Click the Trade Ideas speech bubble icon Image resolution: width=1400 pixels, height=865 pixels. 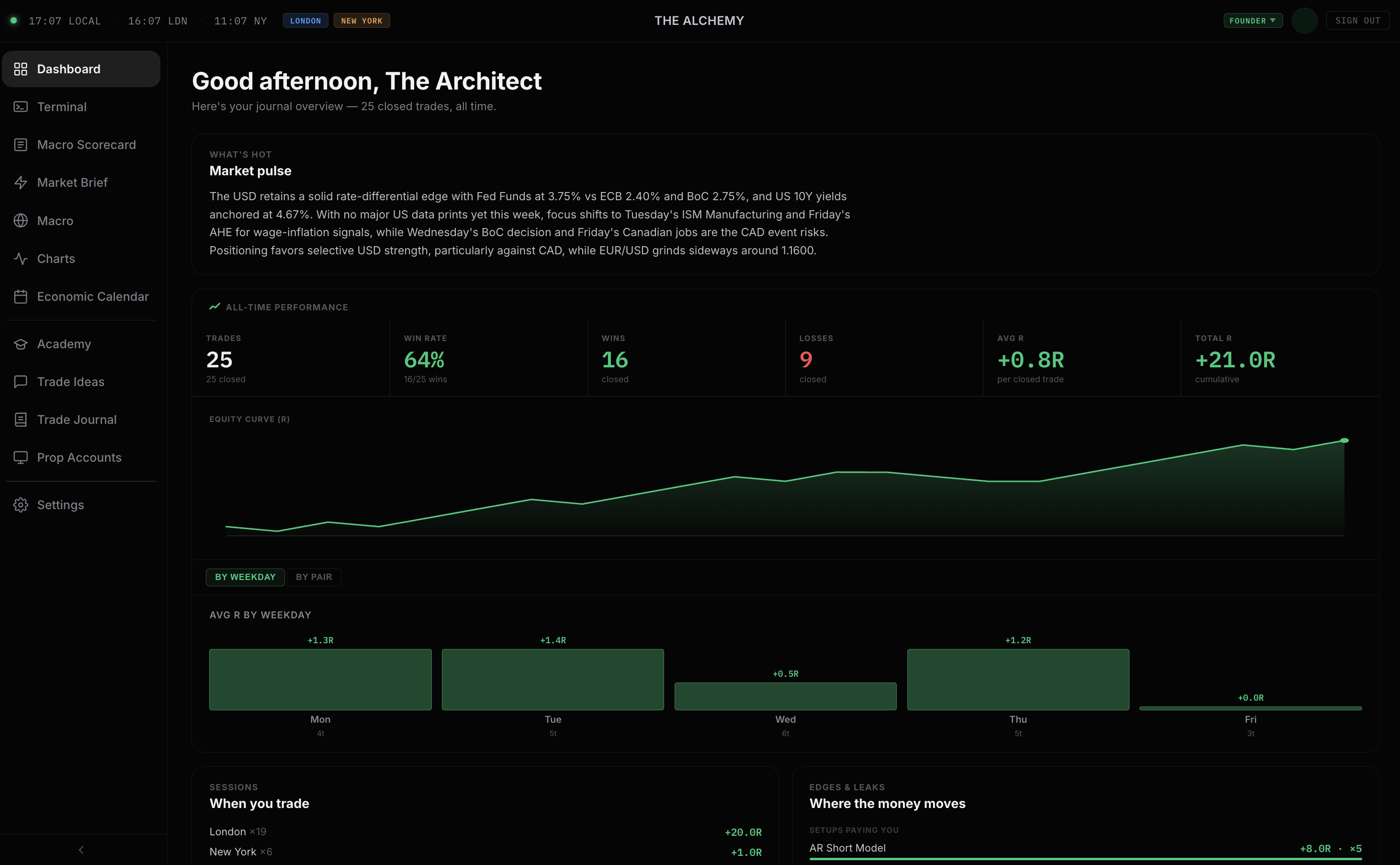21,382
